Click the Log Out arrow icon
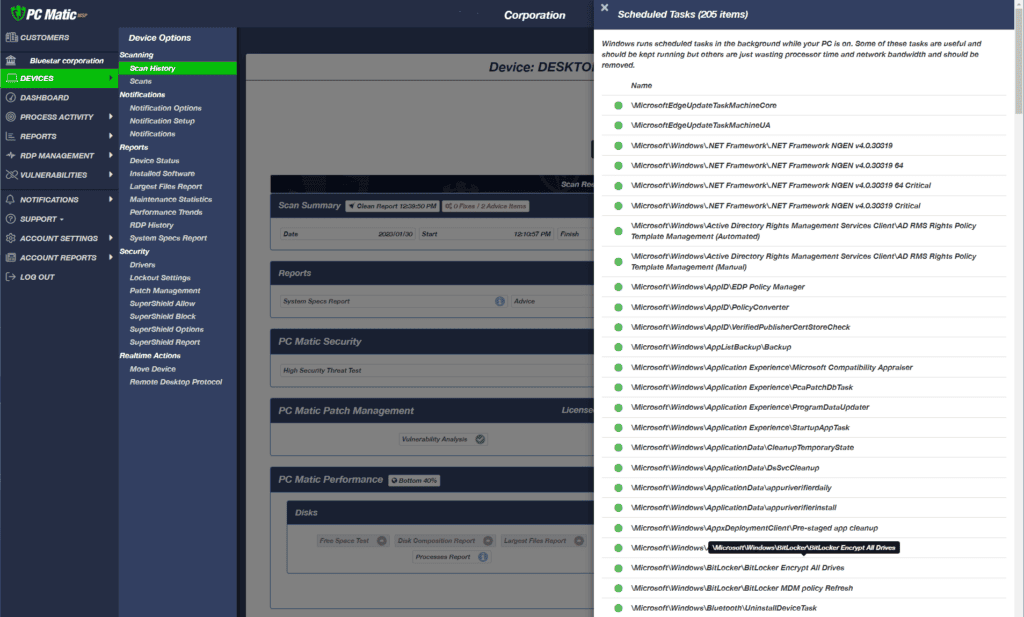 point(10,277)
